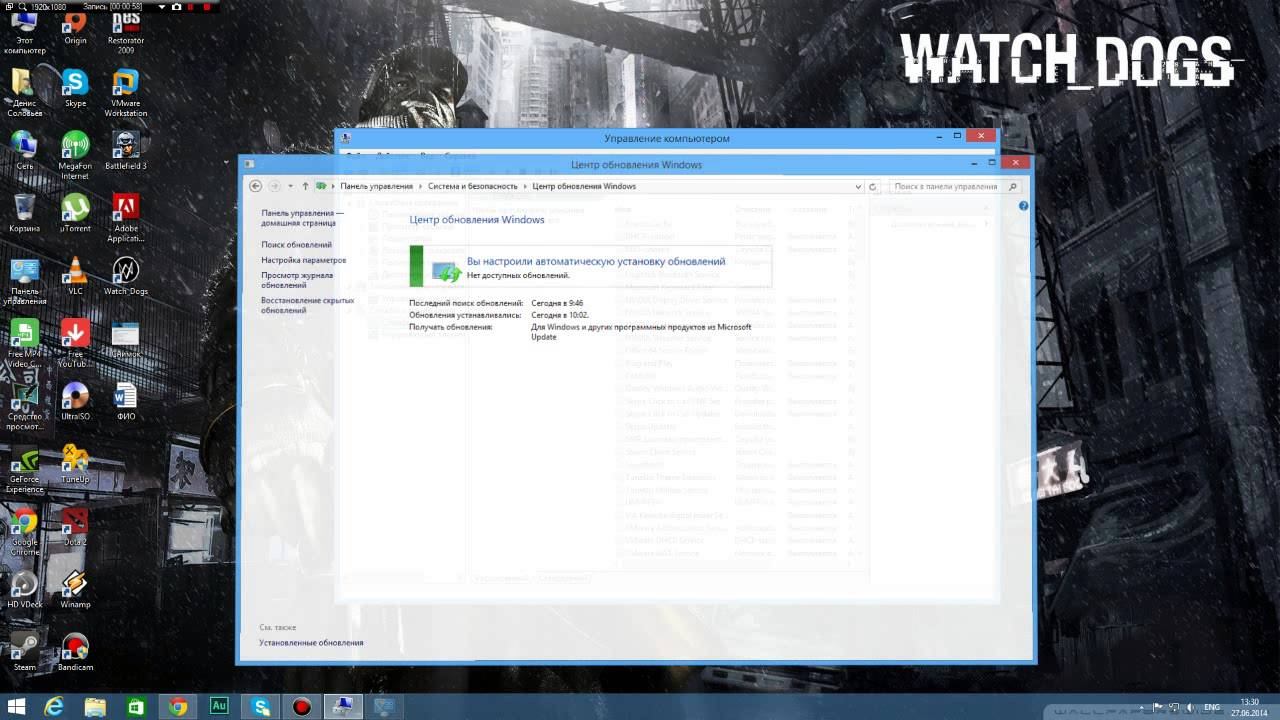Switch to the Bandicam recorder taskbar button

pyautogui.click(x=302, y=707)
